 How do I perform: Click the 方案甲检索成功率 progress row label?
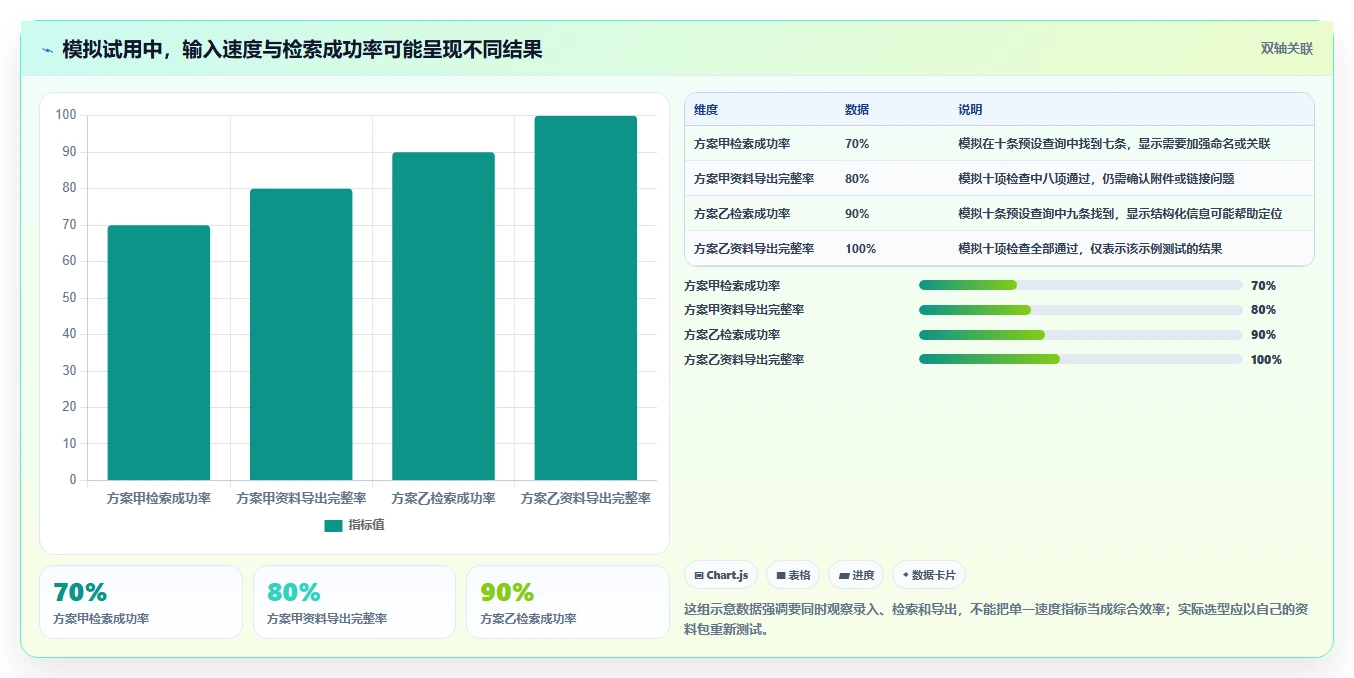[x=732, y=285]
